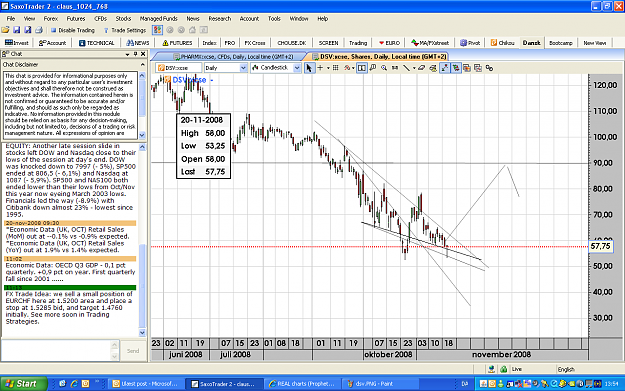Switch to the New View tab

pos(595,43)
